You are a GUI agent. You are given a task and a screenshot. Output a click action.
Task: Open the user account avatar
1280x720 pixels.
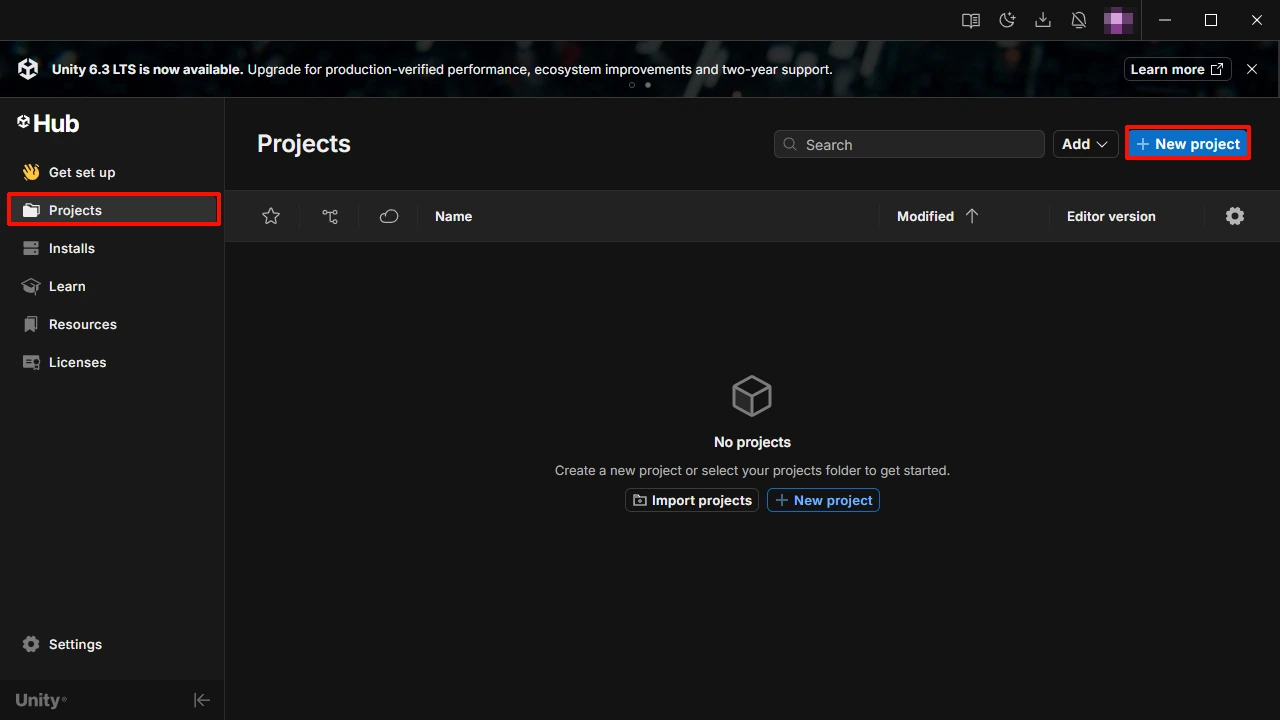pos(1118,20)
